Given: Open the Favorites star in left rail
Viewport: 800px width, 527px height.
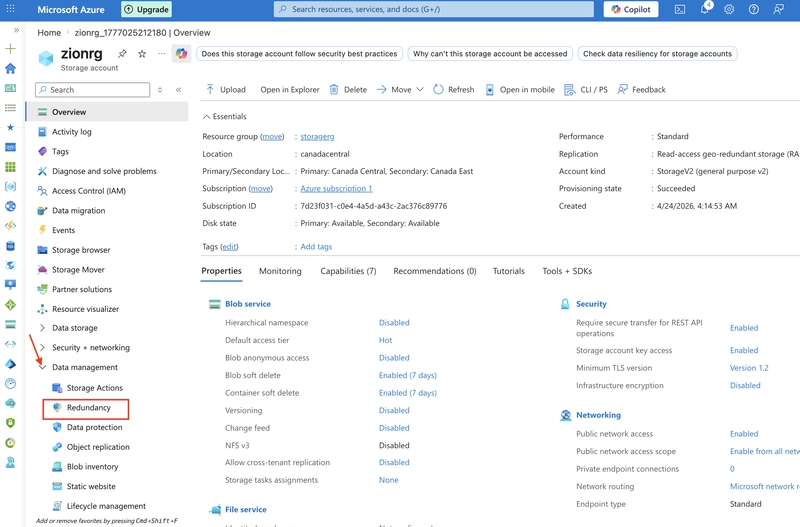Looking at the screenshot, I should tap(10, 128).
